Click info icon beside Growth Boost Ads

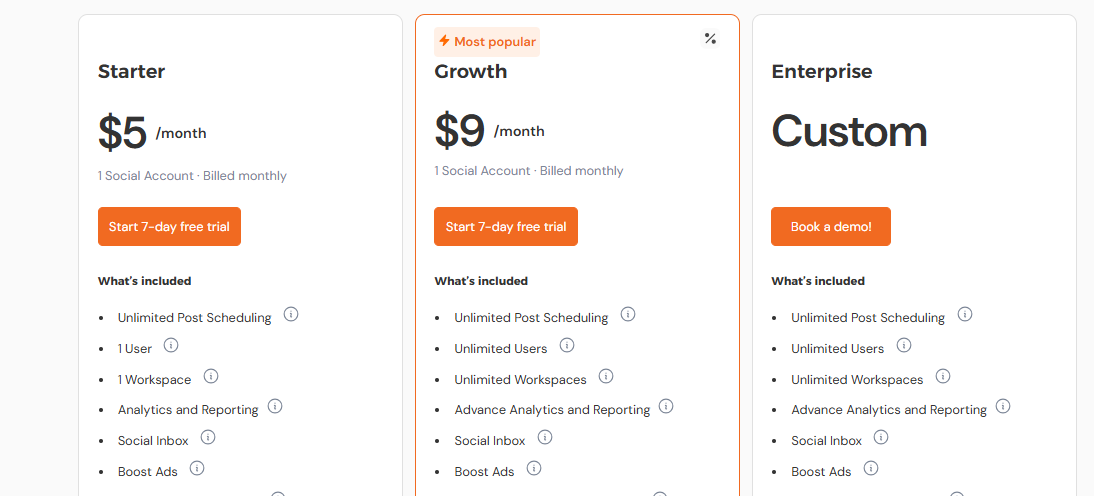534,468
